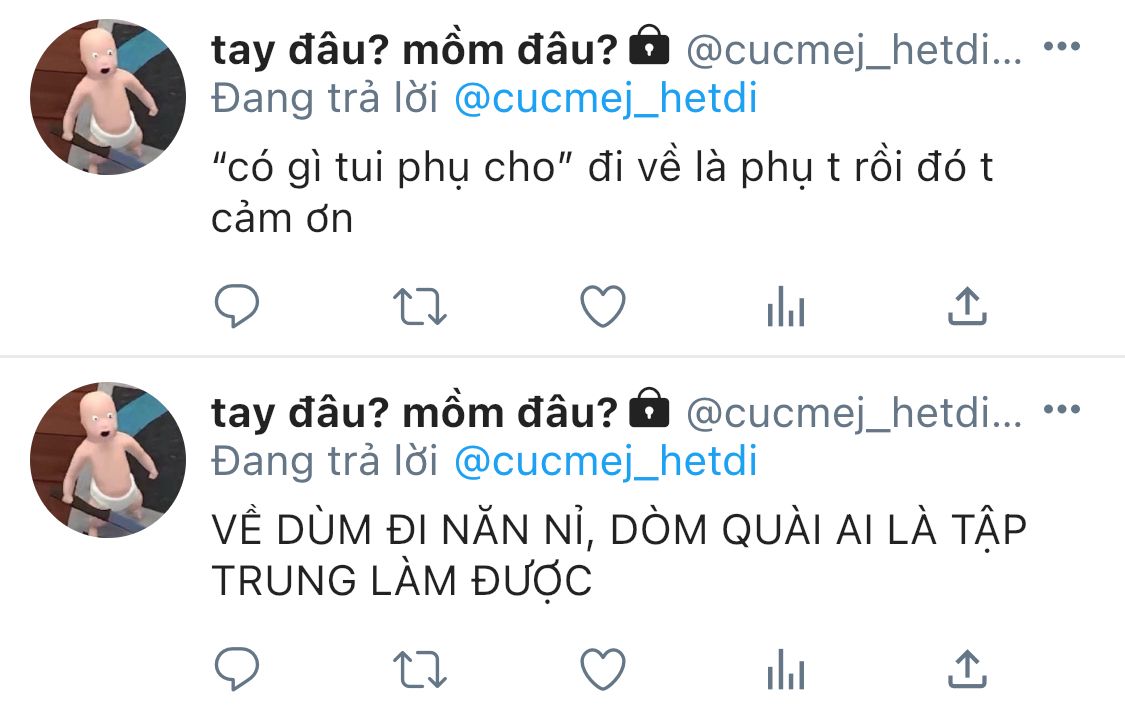View analytics for the "VỀ DÙM ĐI NĂN NỈ" tweet
Viewport: 1125px width, 705px height.
pos(786,669)
